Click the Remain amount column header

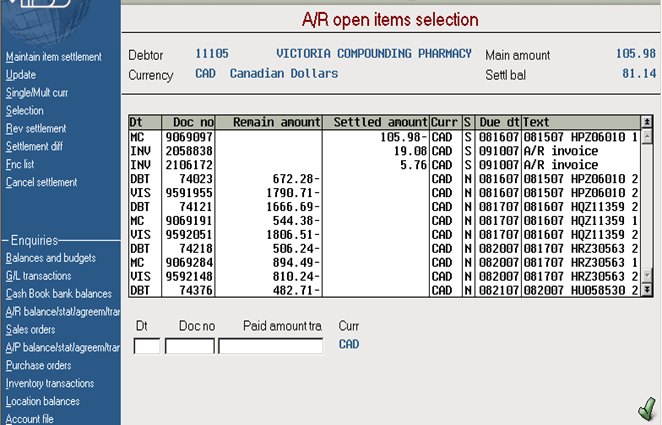click(269, 122)
